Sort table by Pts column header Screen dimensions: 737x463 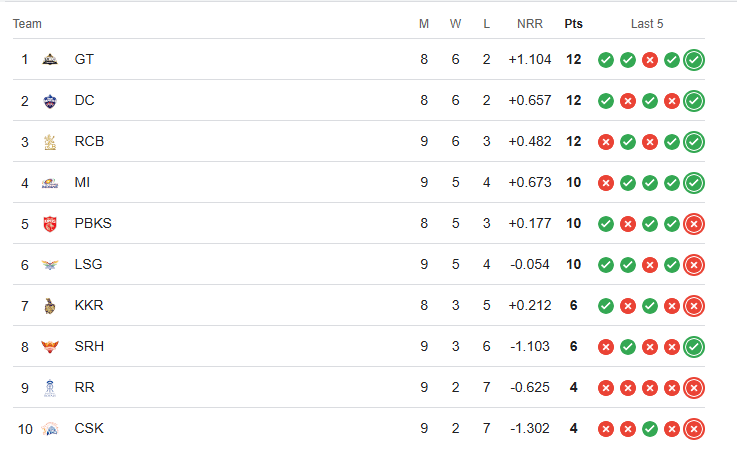click(573, 24)
